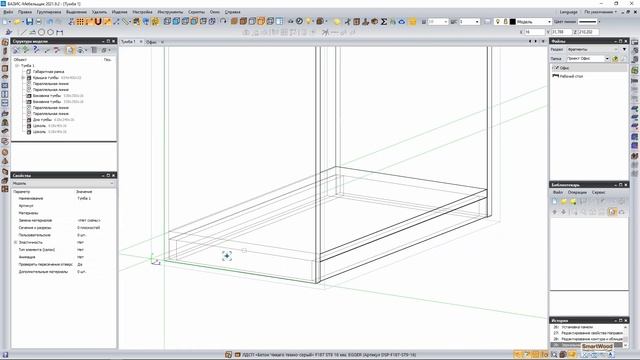Click the new document icon in toolbar
This screenshot has height=360, width=640.
tap(5, 21)
